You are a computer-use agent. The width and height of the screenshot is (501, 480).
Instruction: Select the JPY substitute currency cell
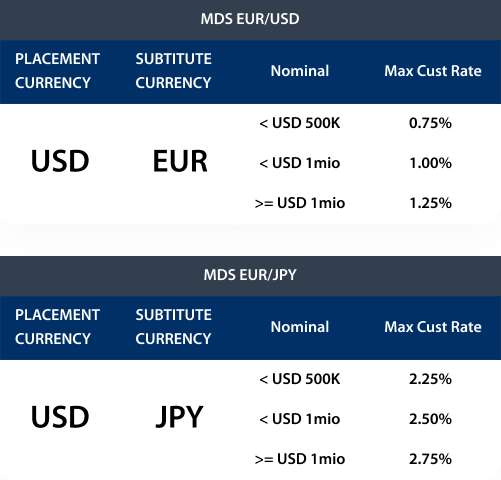[x=179, y=417]
